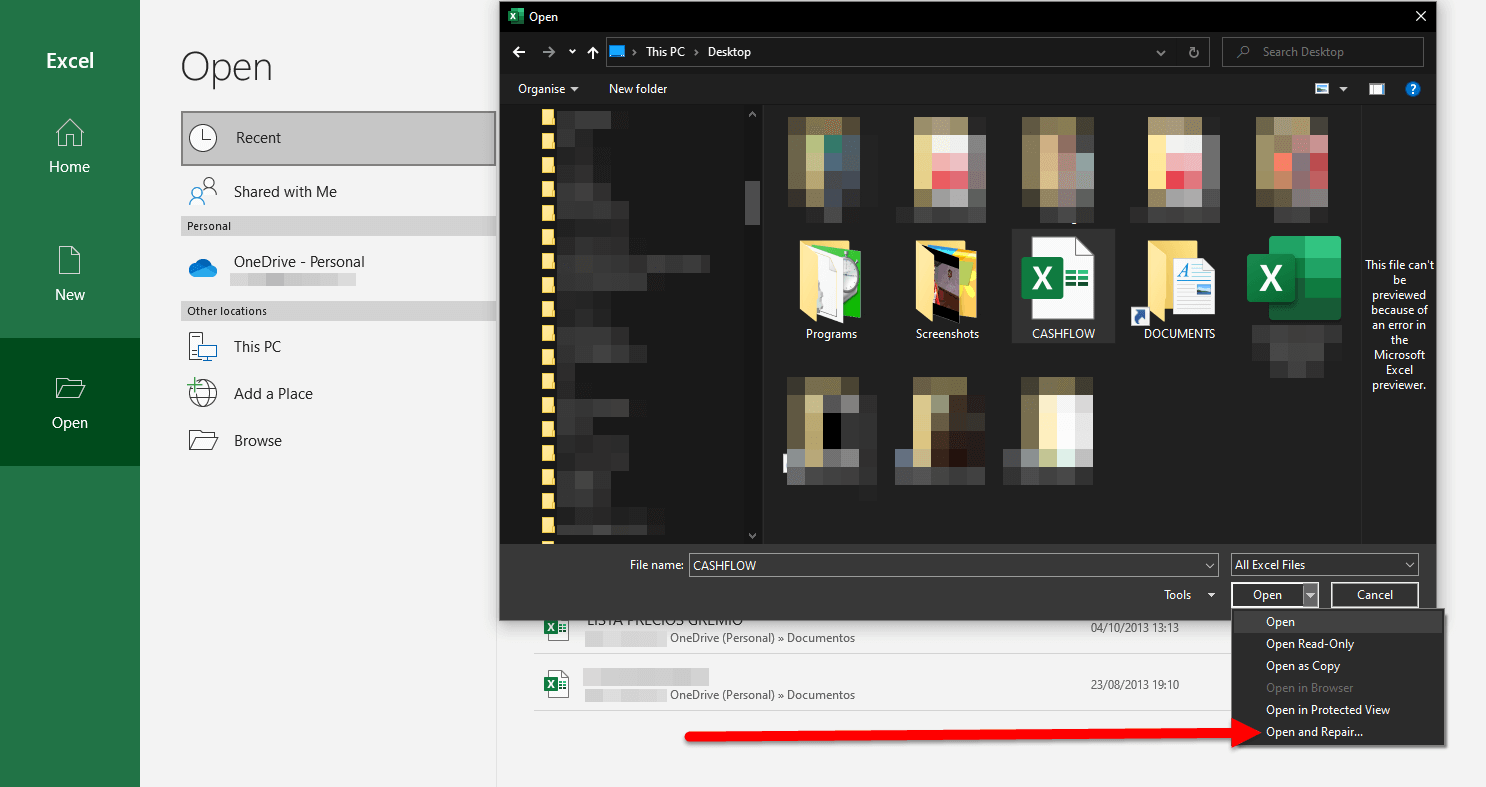Open the Home section in Excel sidebar

coord(69,146)
